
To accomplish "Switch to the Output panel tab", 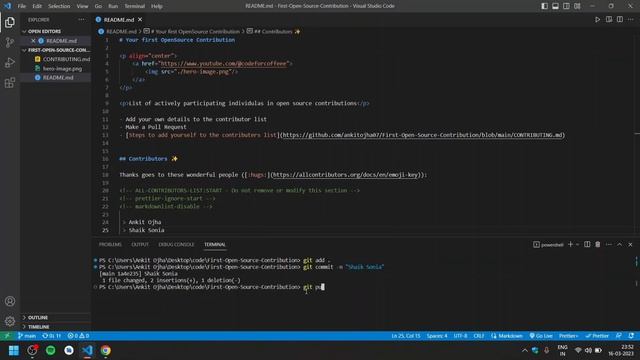I will click(x=140, y=244).
